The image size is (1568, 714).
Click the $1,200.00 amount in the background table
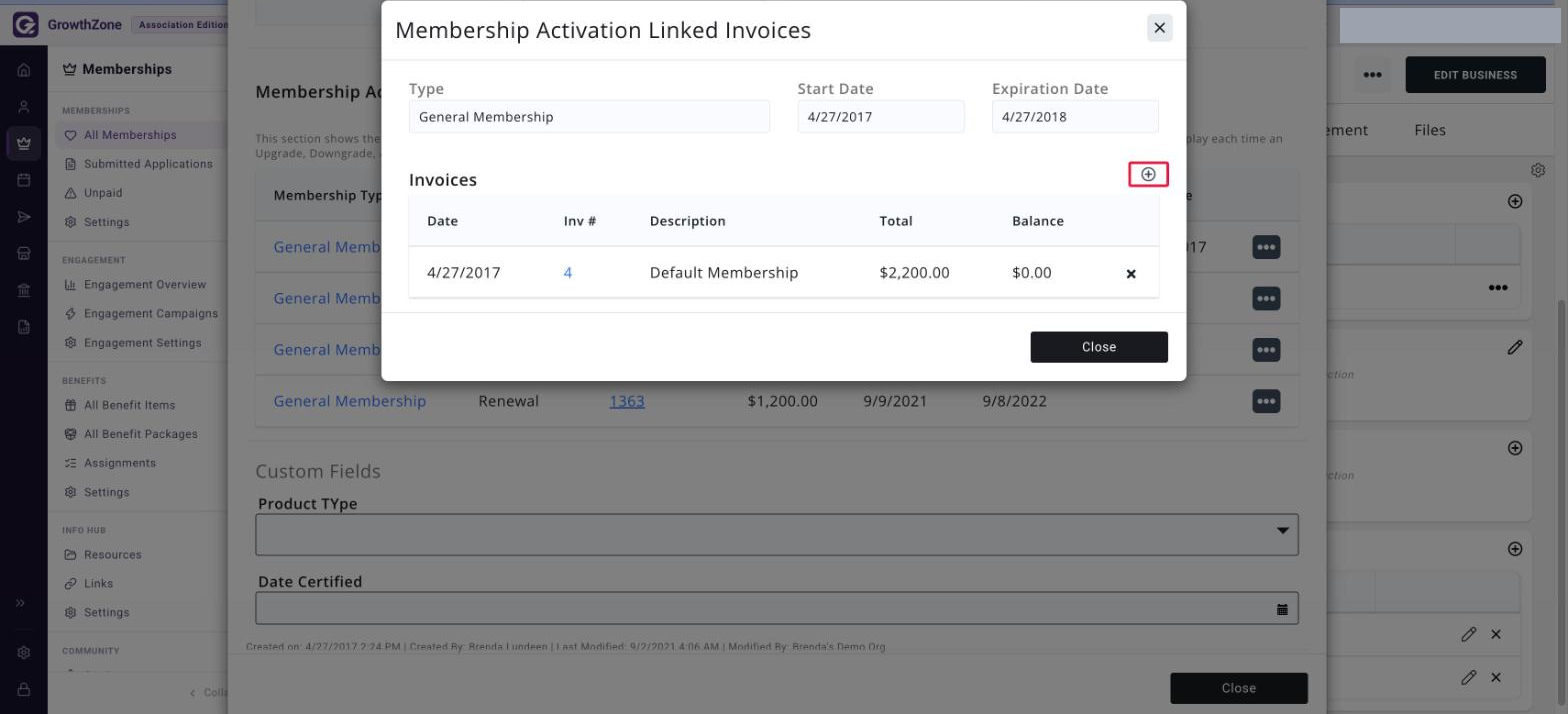(783, 401)
